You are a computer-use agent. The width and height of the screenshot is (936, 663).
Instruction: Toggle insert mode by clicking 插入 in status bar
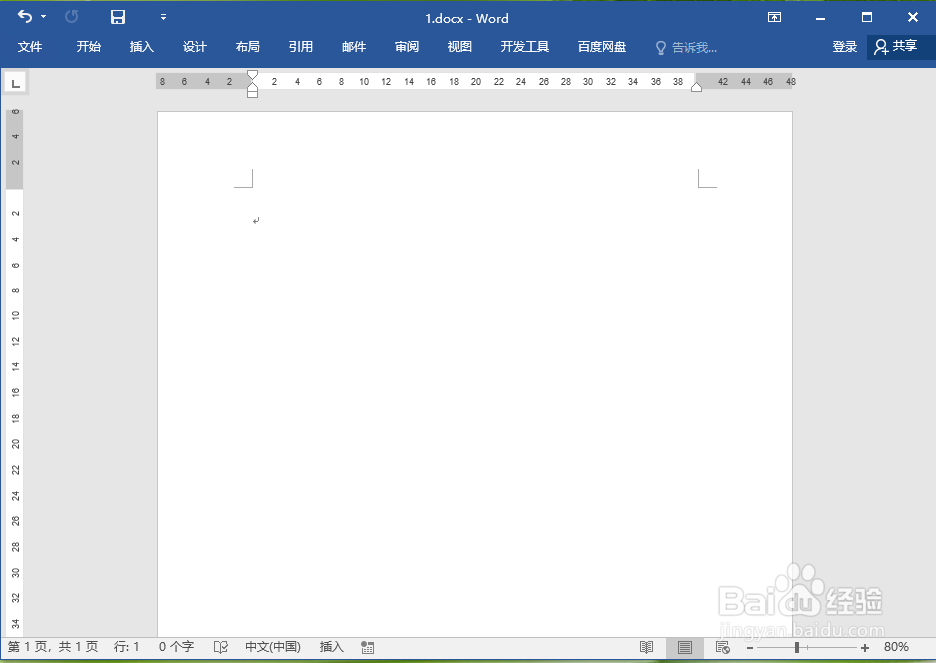tap(331, 647)
